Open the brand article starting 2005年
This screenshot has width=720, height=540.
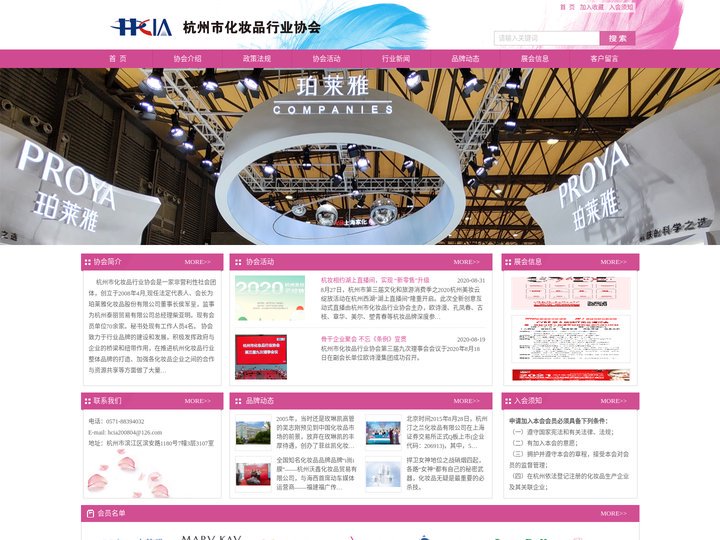point(315,432)
